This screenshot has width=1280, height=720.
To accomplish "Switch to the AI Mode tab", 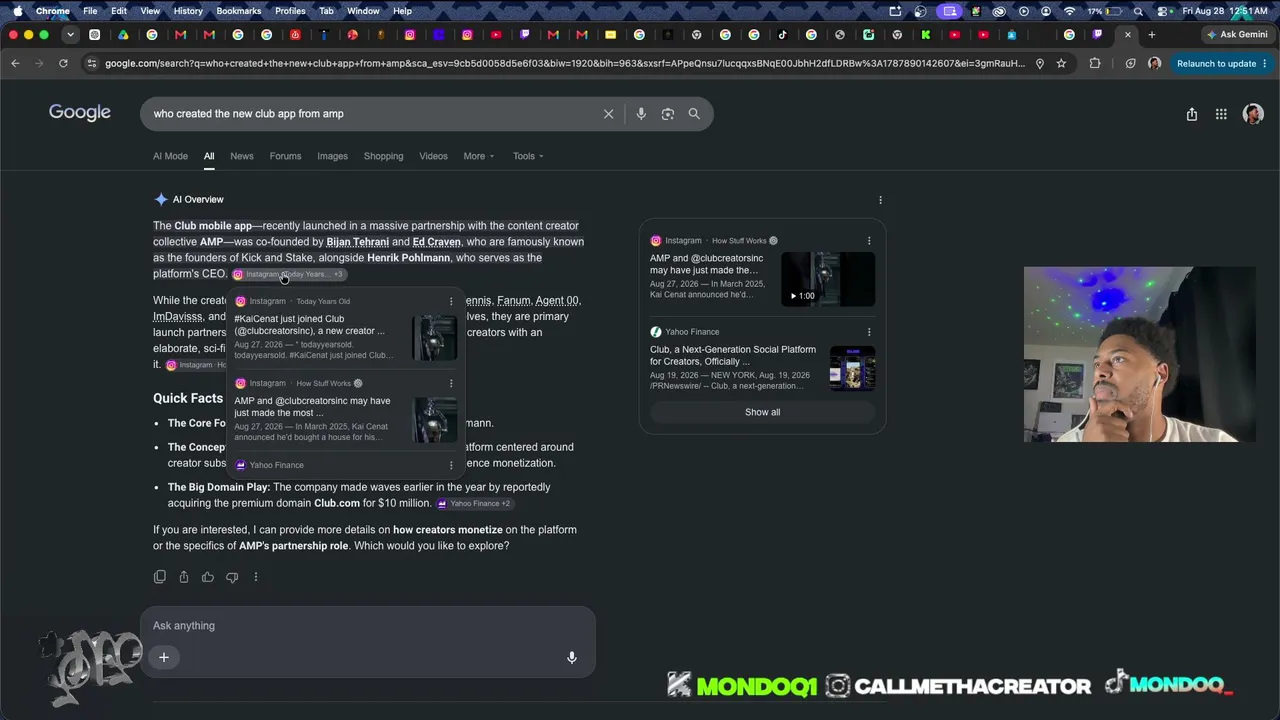I will (170, 156).
